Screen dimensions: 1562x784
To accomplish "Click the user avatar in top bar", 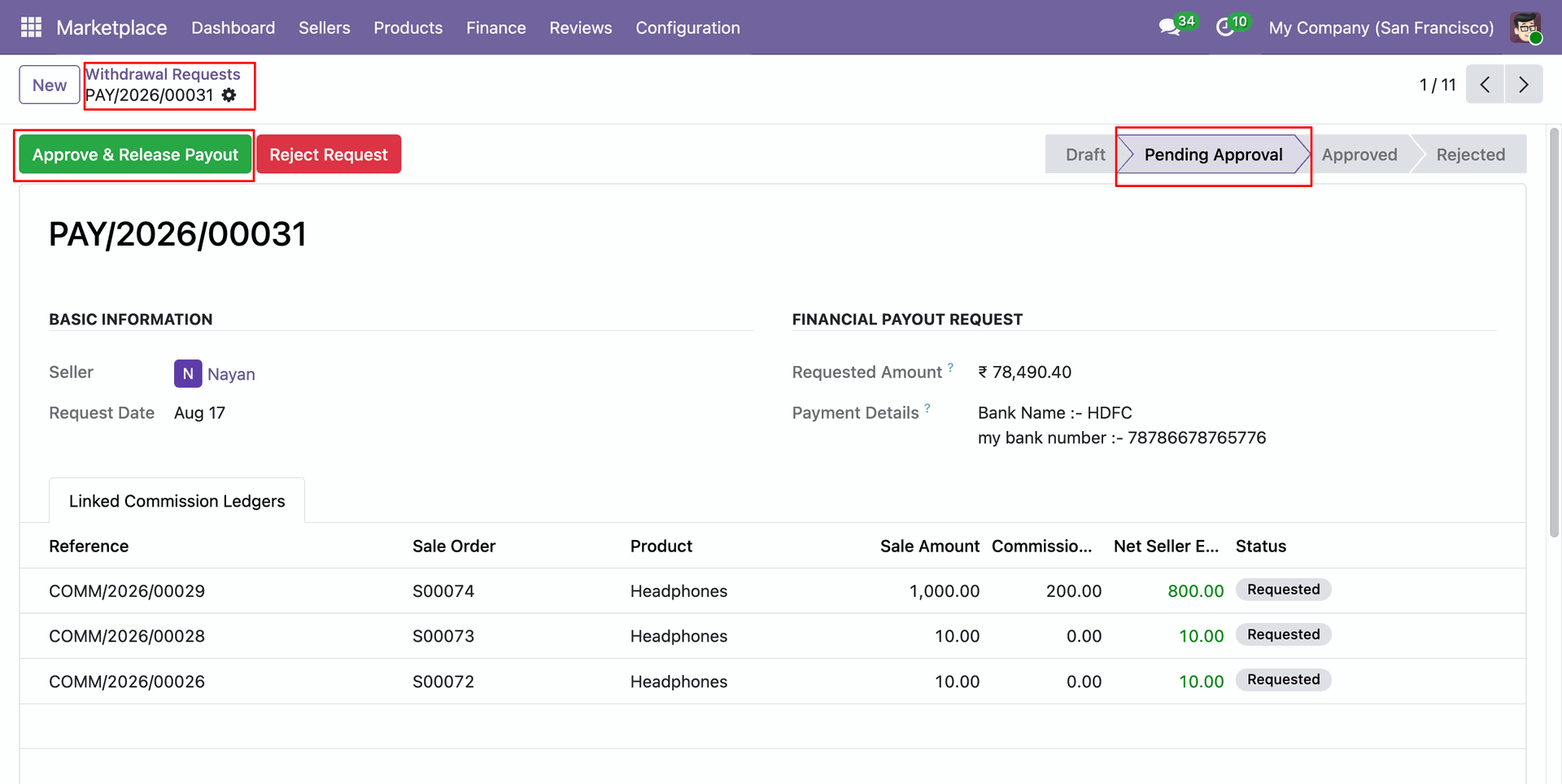I will tap(1525, 28).
